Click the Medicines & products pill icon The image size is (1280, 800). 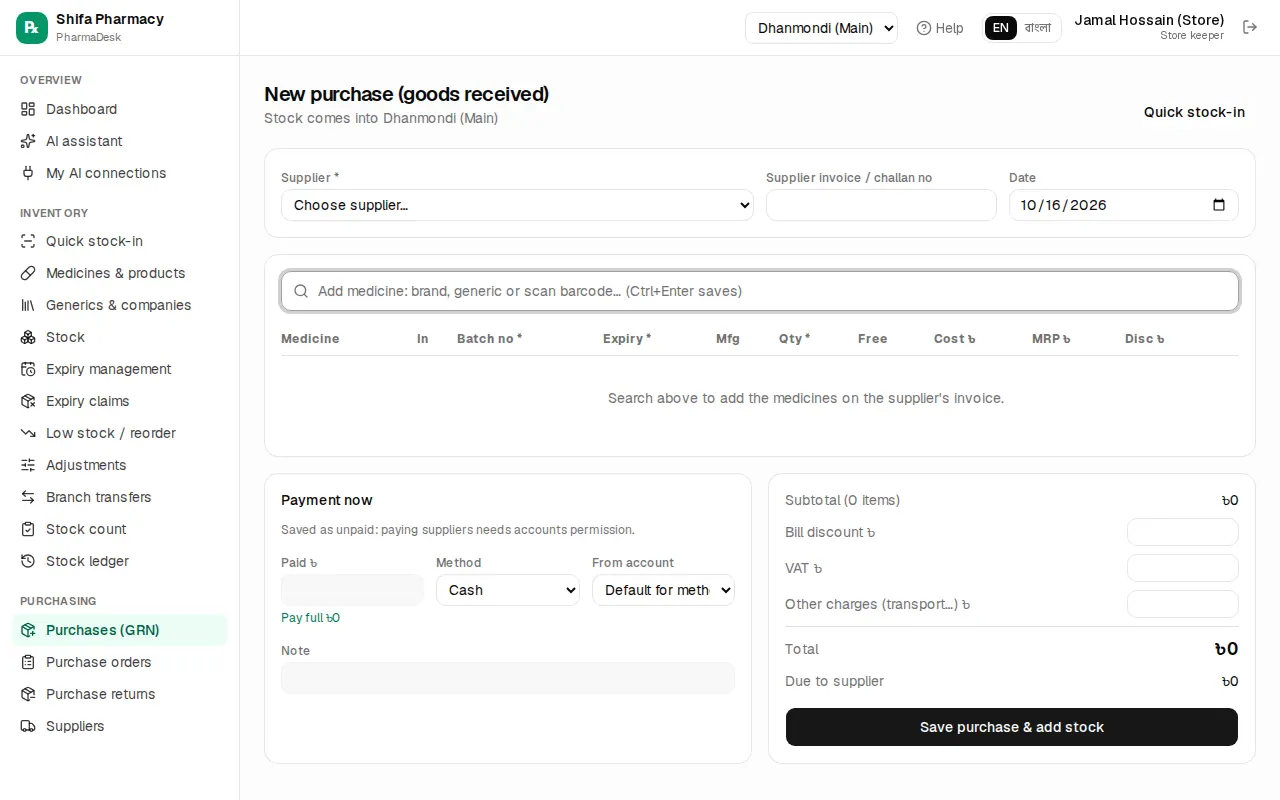tap(28, 273)
